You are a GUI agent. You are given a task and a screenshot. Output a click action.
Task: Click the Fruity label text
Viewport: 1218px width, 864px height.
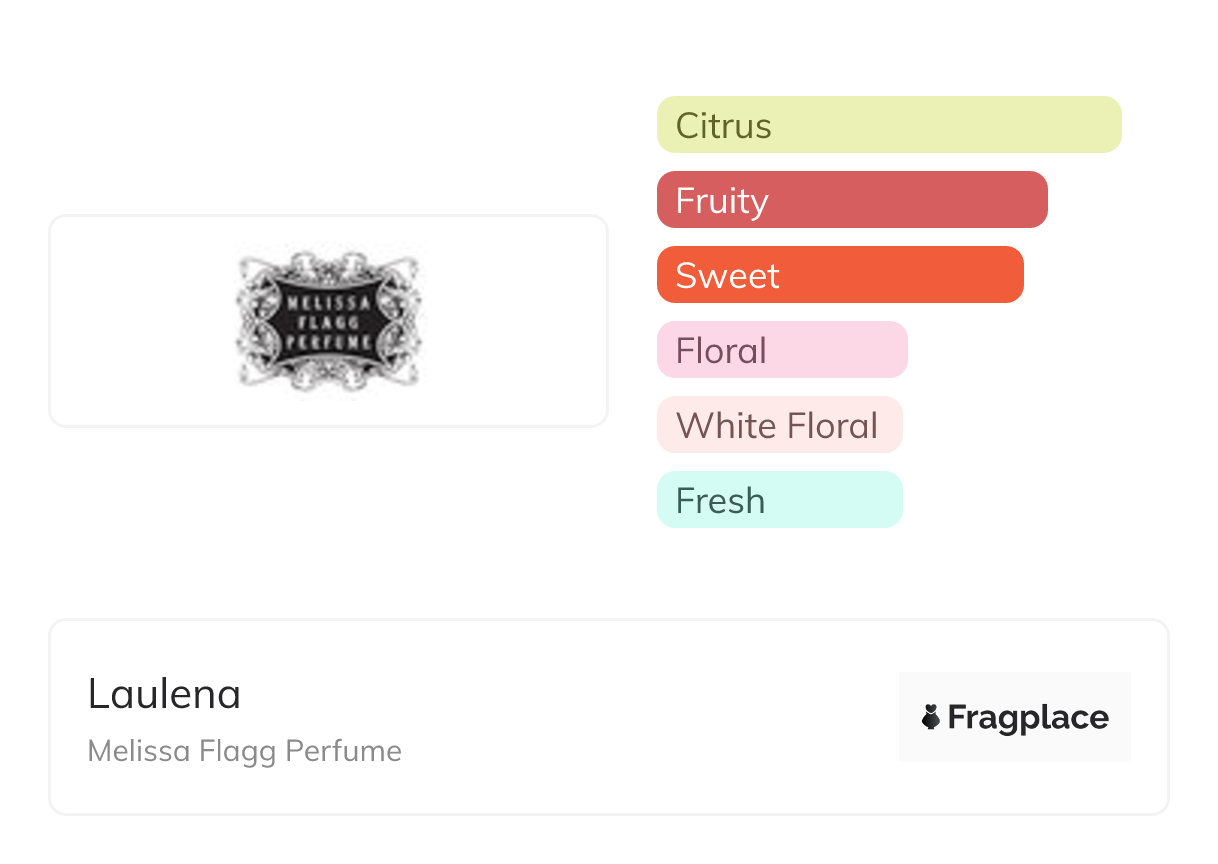pyautogui.click(x=722, y=201)
